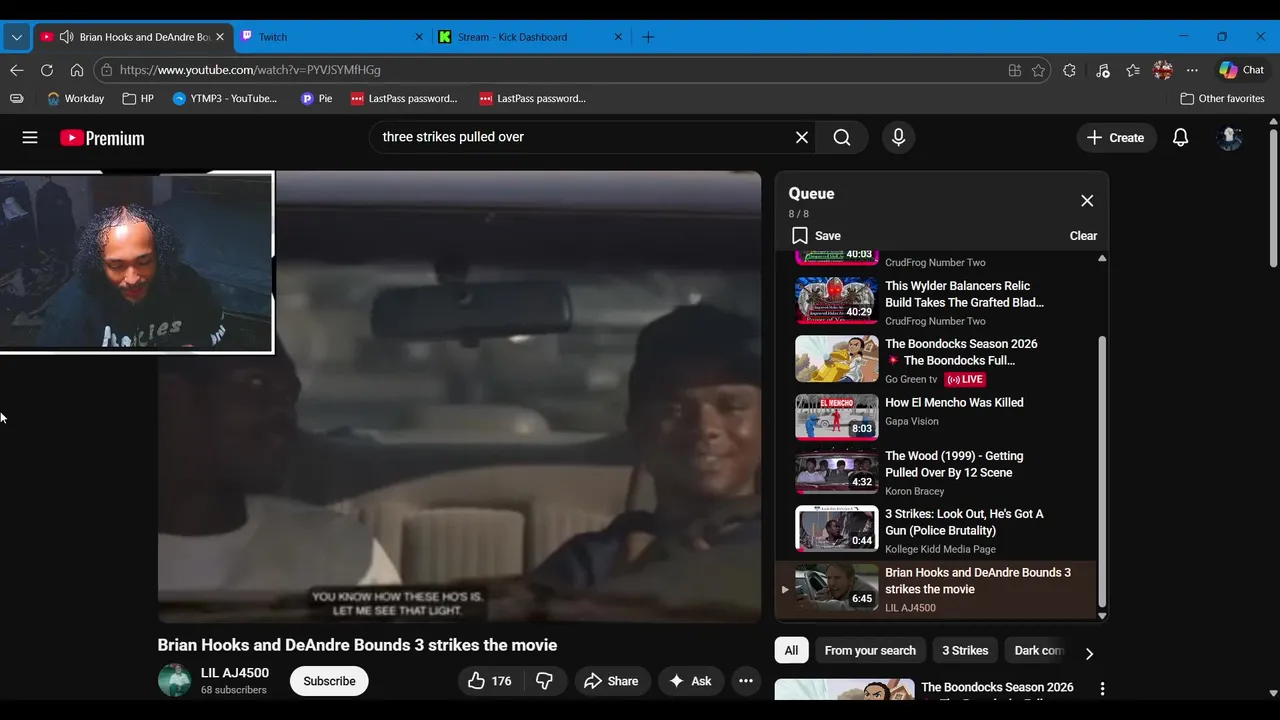Open YTMP3 - YouTube bookmark
This screenshot has height=720, width=1280.
225,99
